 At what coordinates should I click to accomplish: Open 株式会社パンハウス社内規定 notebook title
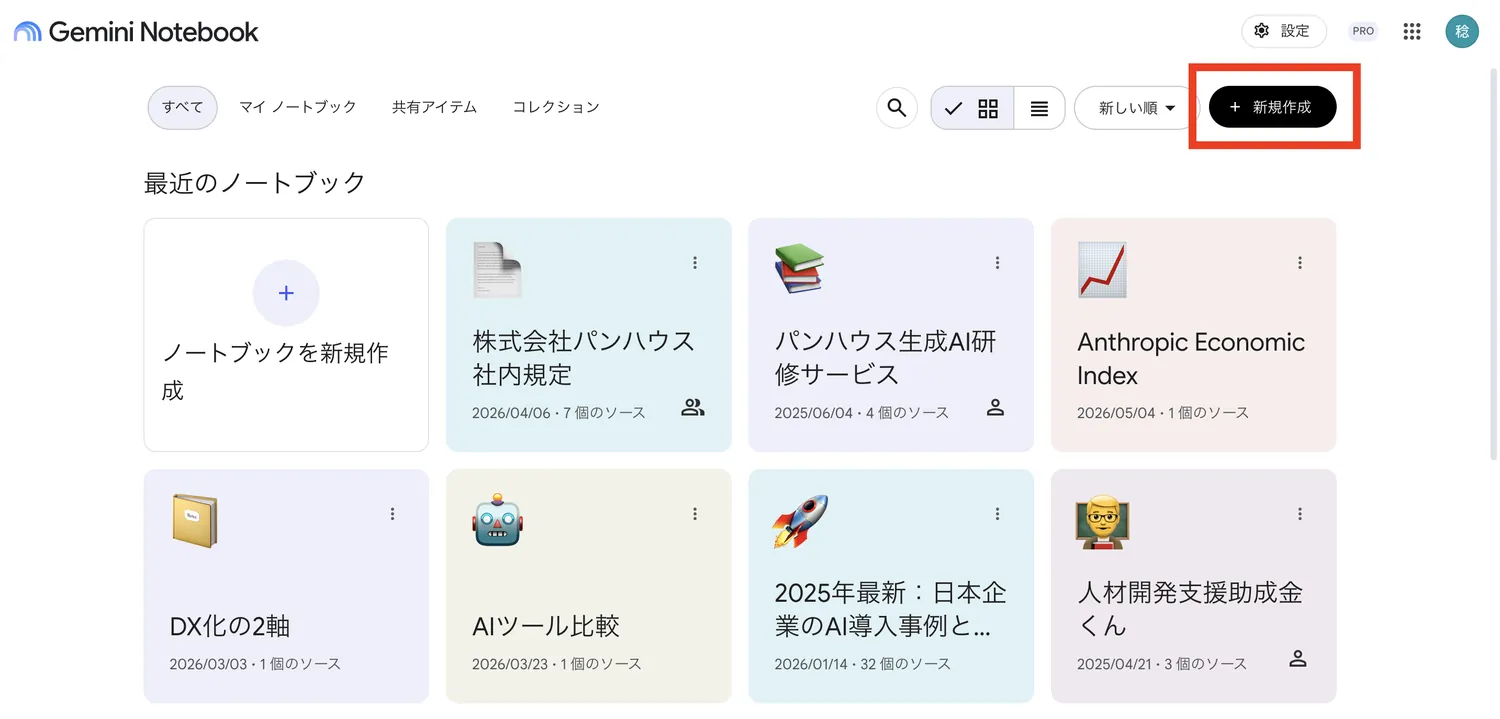(x=584, y=358)
